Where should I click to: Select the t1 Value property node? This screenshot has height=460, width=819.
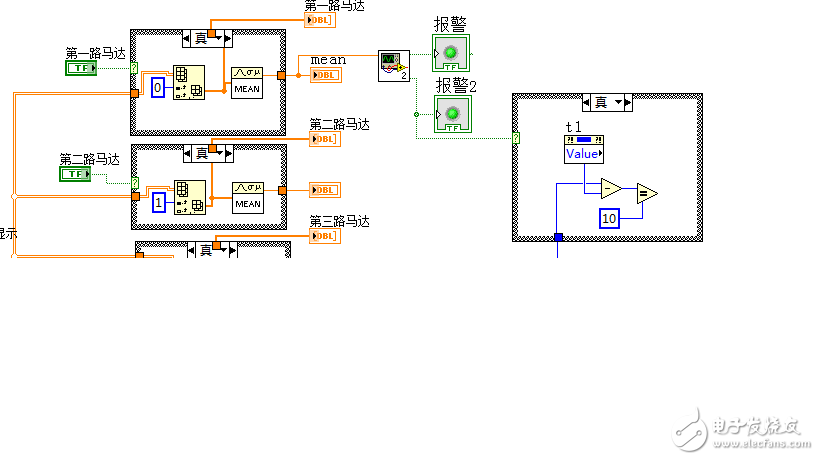[584, 149]
